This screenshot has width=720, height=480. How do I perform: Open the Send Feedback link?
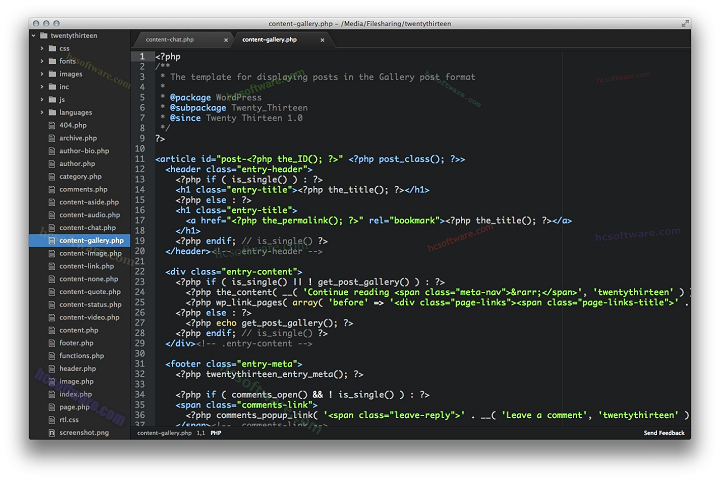pyautogui.click(x=664, y=433)
